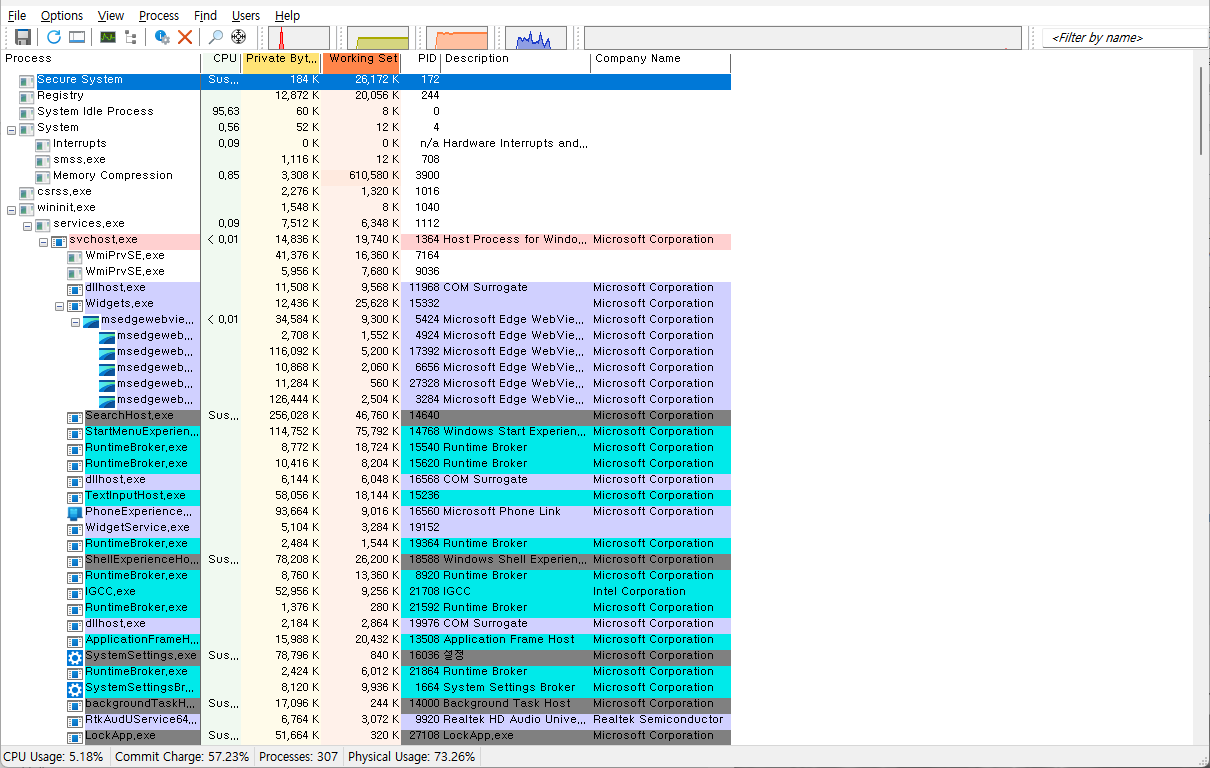1210x768 pixels.
Task: Toggle the lower pane toolbar icon
Action: tap(77, 37)
